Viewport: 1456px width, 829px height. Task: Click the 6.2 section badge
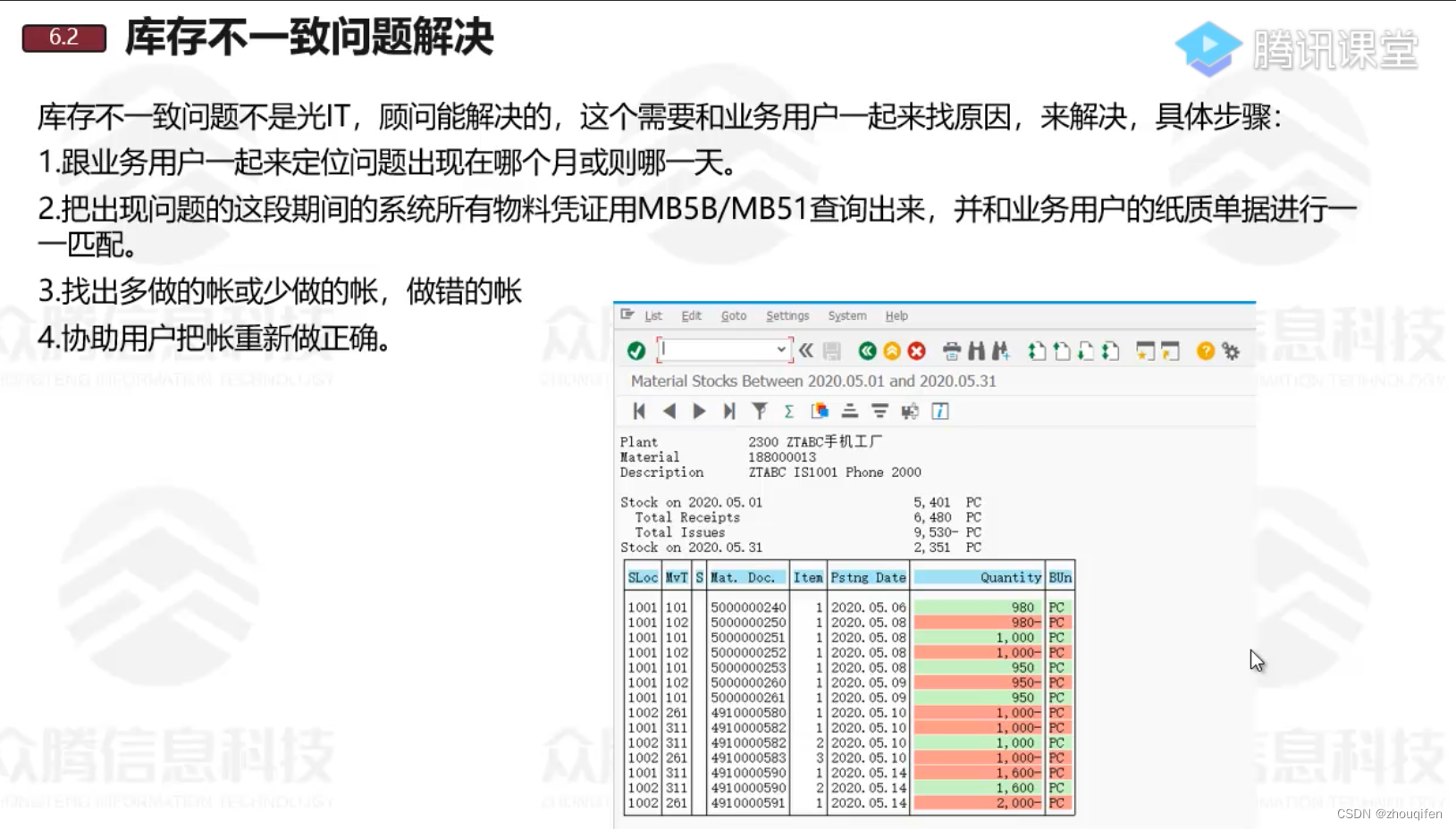tap(64, 38)
